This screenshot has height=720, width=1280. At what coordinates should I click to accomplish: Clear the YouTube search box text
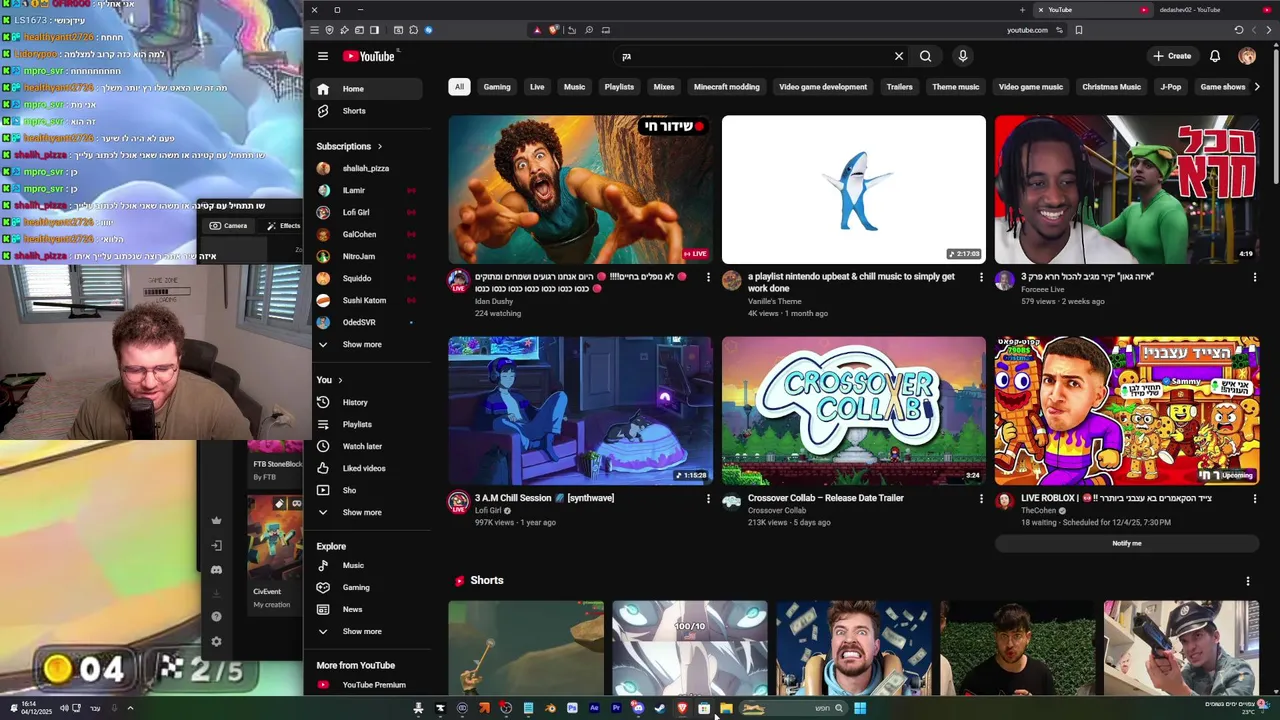tap(898, 56)
